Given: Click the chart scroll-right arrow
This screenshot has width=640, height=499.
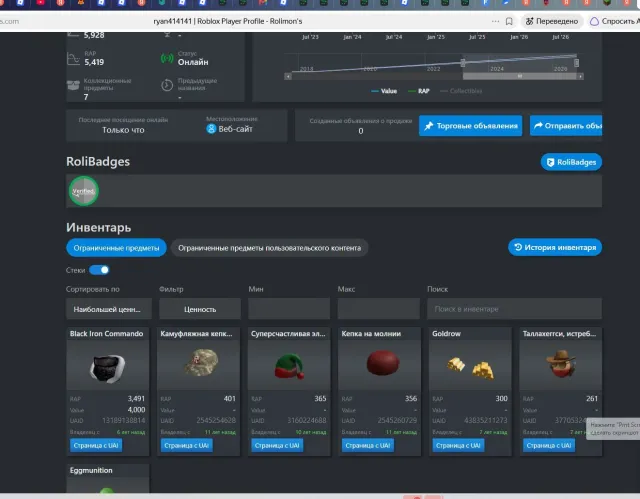Looking at the screenshot, I should click(x=580, y=77).
